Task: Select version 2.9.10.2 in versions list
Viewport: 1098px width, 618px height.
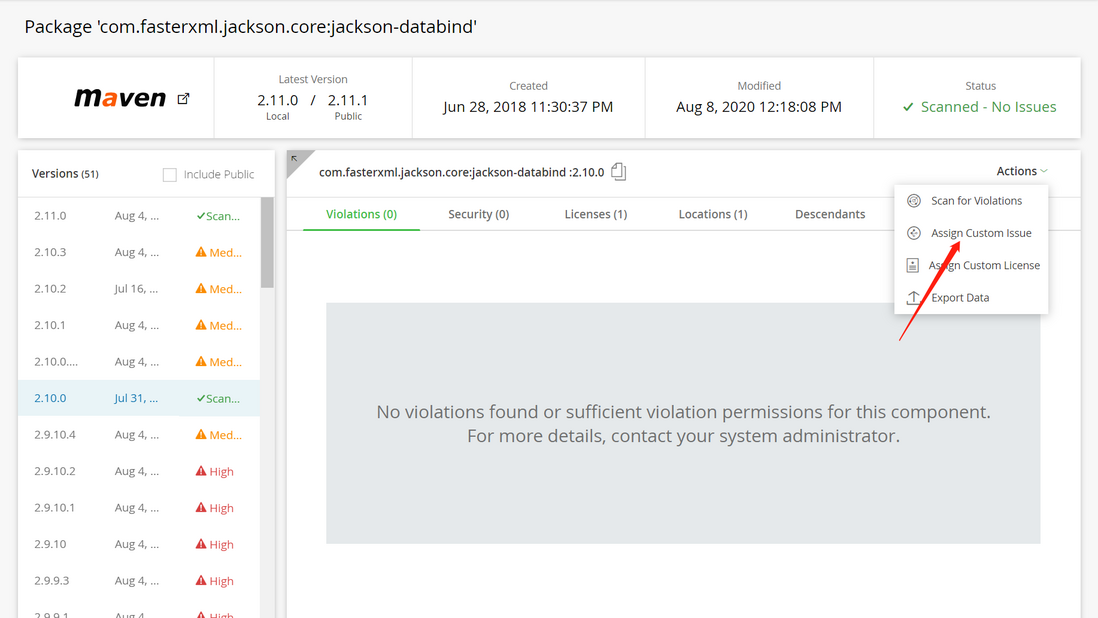Action: coord(139,471)
